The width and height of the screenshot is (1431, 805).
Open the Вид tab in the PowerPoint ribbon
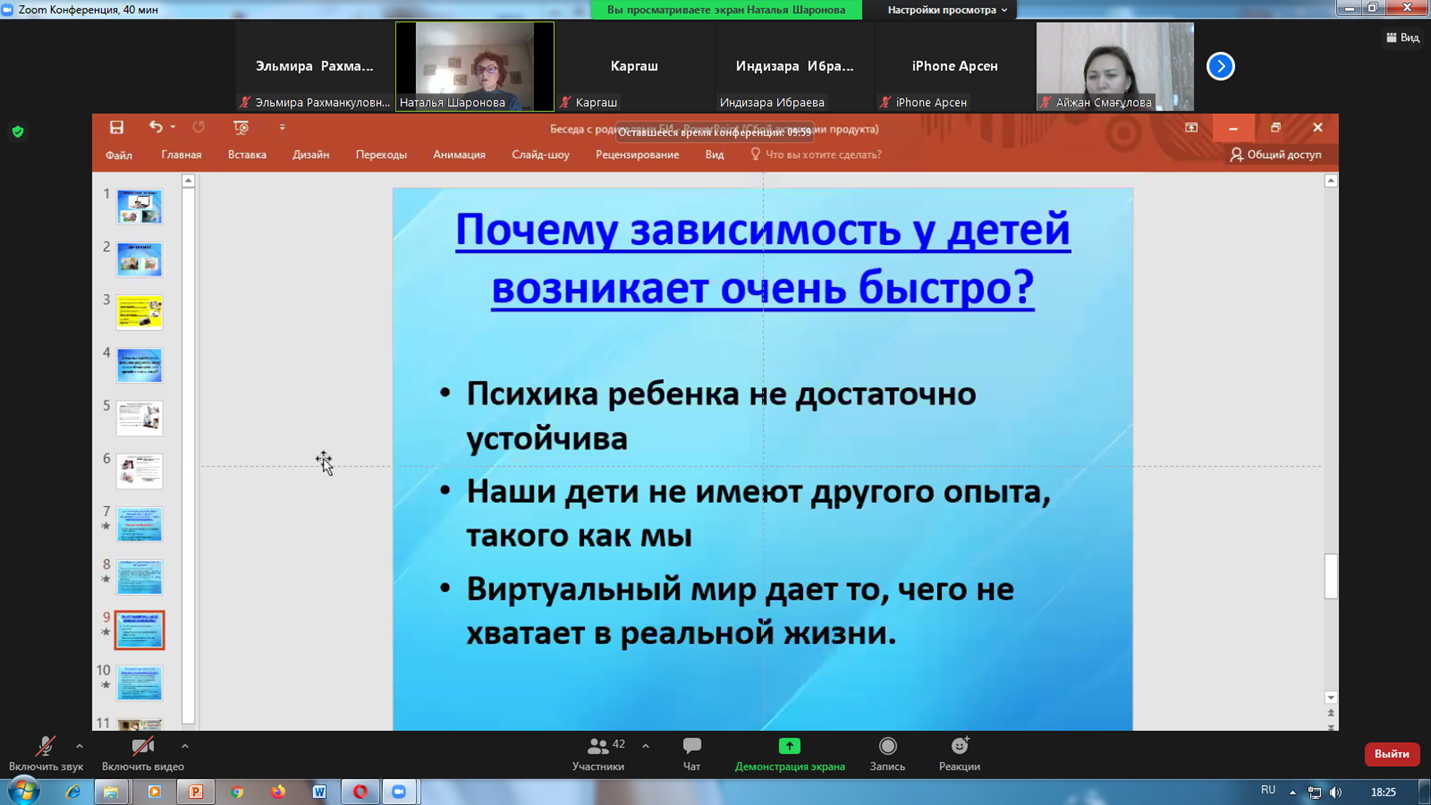point(714,155)
